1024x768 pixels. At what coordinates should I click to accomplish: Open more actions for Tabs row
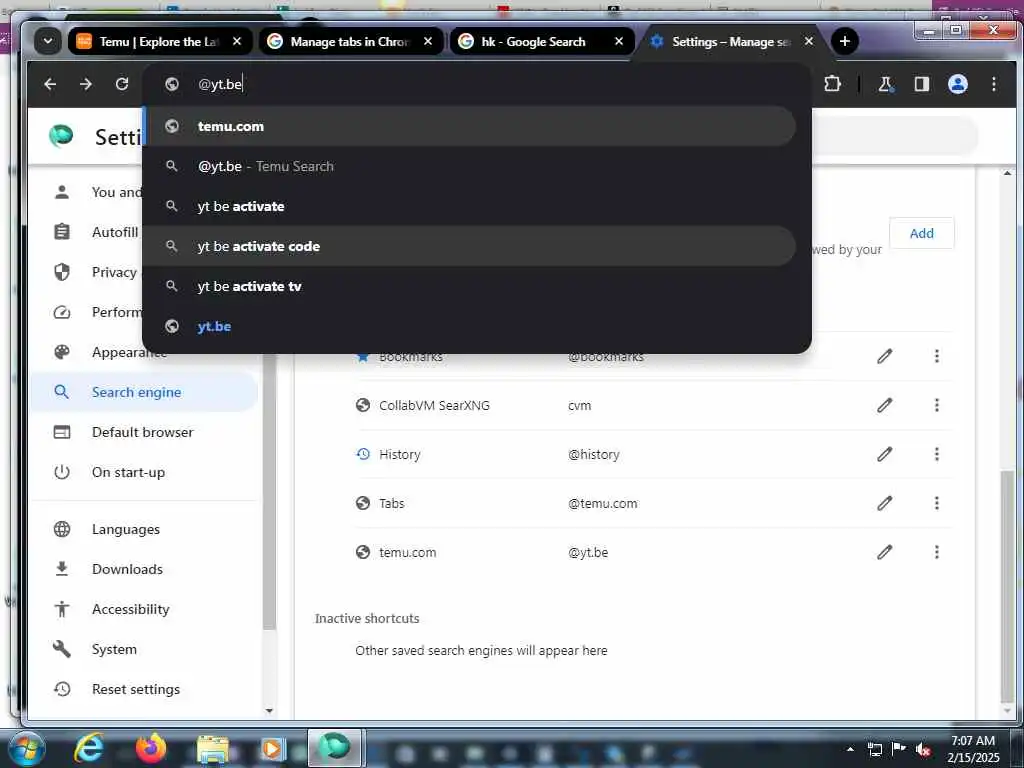pyautogui.click(x=936, y=503)
